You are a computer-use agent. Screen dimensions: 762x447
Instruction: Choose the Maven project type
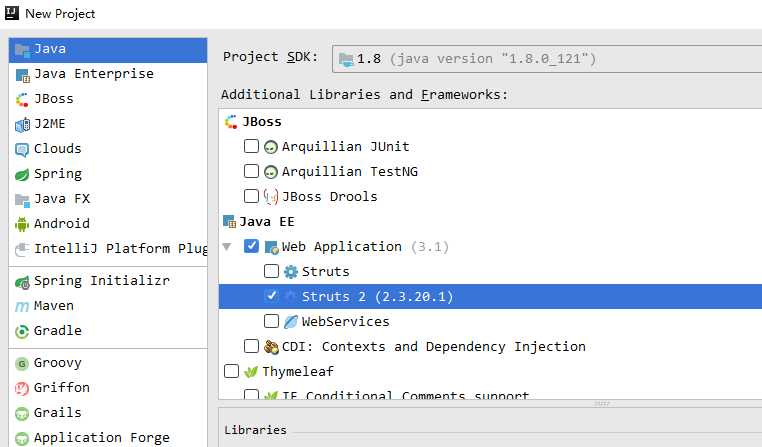click(x=108, y=306)
